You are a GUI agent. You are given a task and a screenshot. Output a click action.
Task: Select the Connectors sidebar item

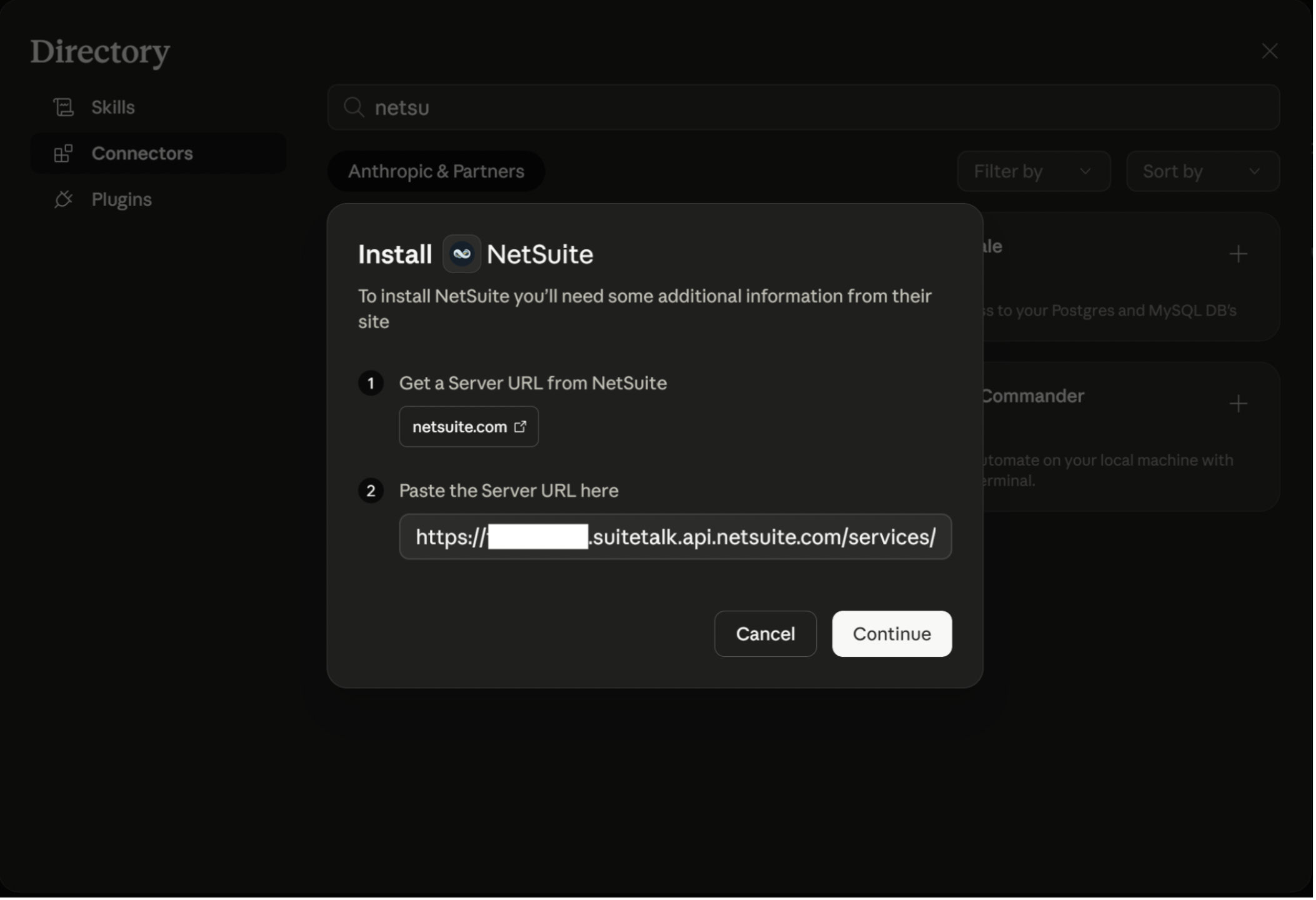coord(142,154)
